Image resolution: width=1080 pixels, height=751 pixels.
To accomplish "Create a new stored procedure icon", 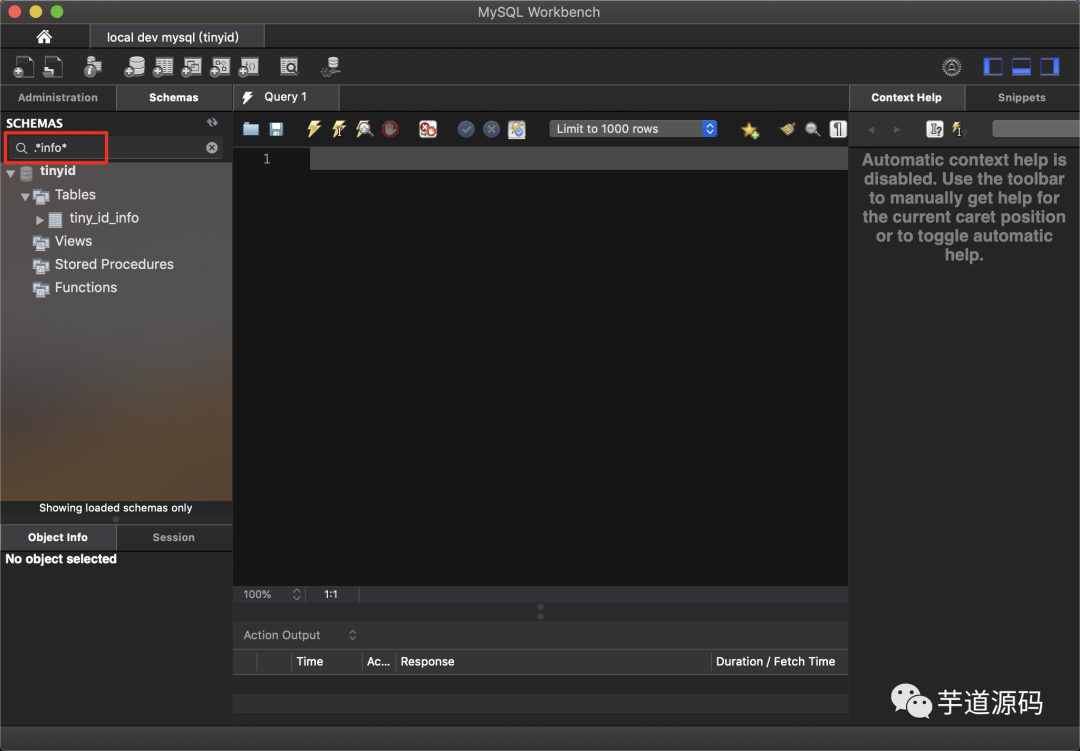I will pyautogui.click(x=220, y=67).
